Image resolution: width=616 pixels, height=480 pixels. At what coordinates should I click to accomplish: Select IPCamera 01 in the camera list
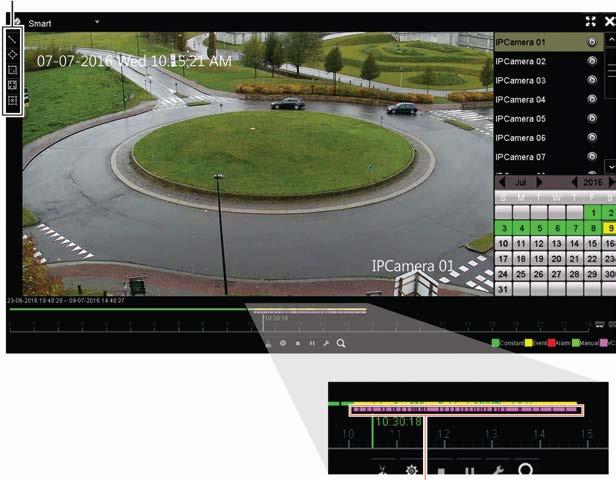click(x=548, y=42)
